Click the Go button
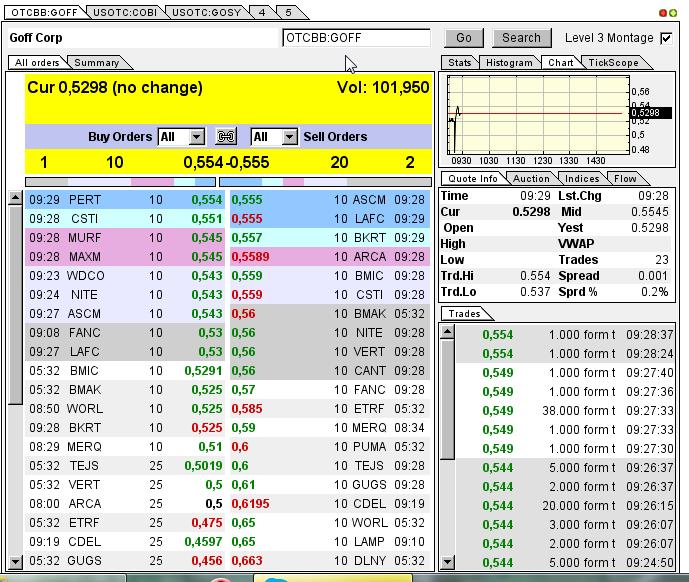Viewport: 689px width, 582px height. [464, 38]
